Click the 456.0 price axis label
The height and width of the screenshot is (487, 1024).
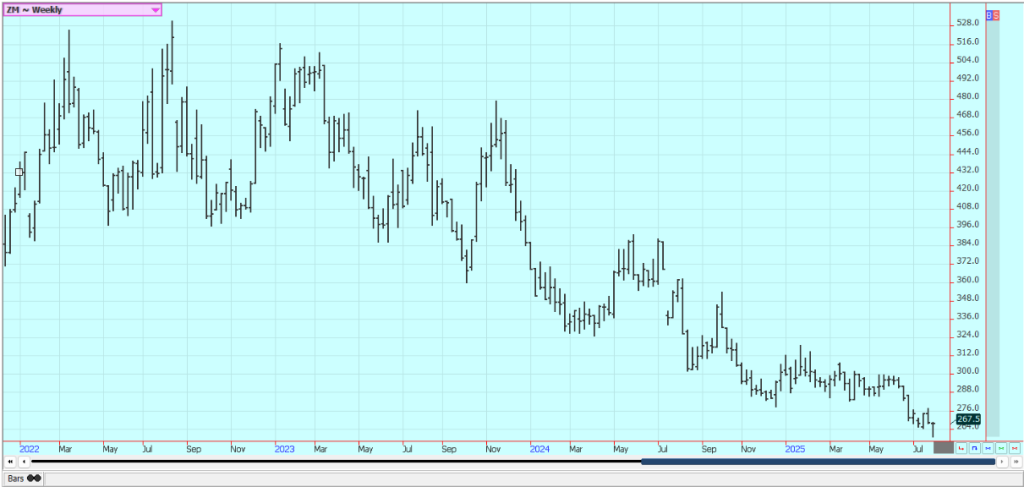[968, 133]
